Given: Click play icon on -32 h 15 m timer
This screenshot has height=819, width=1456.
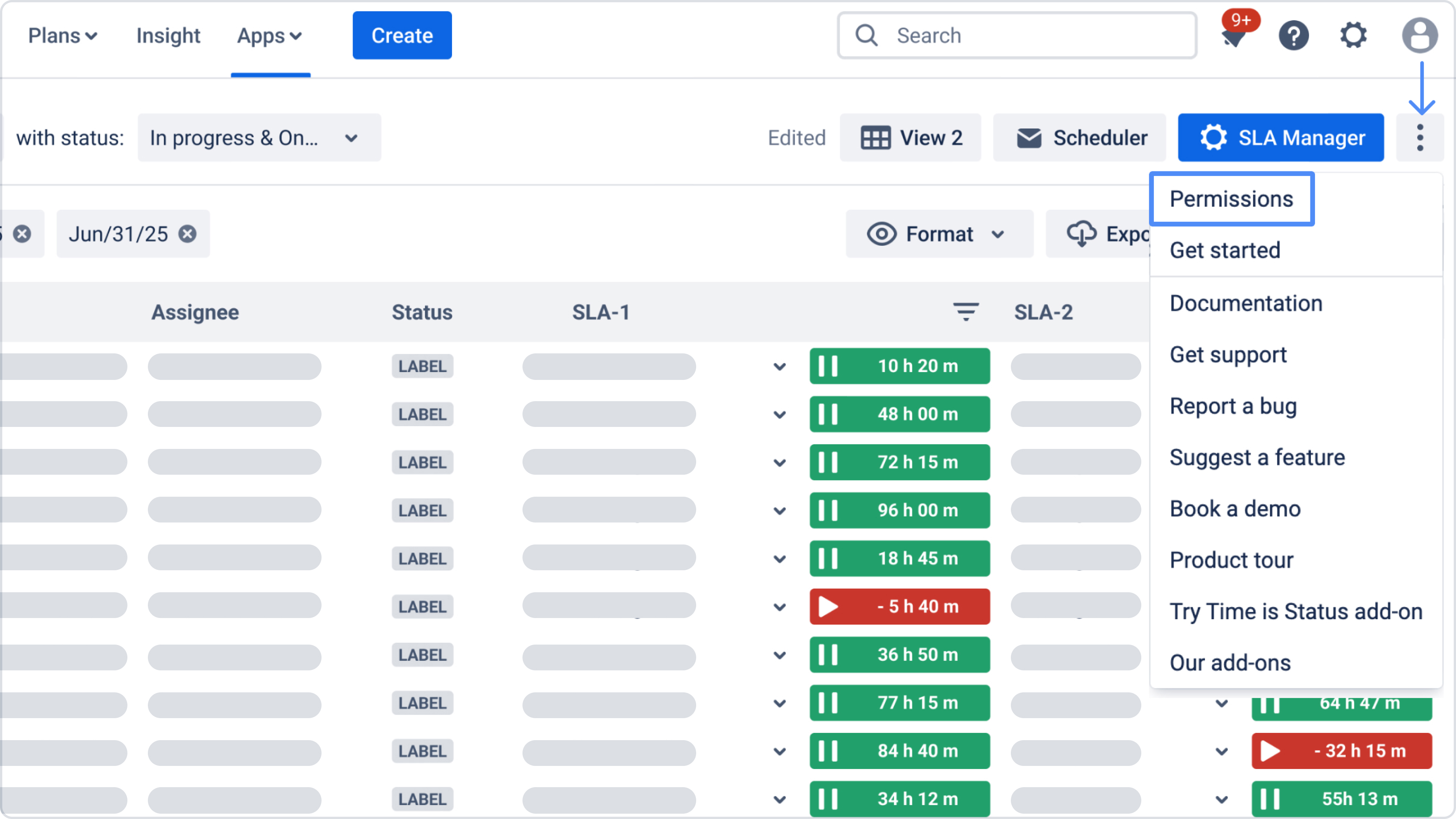Looking at the screenshot, I should coord(1270,751).
